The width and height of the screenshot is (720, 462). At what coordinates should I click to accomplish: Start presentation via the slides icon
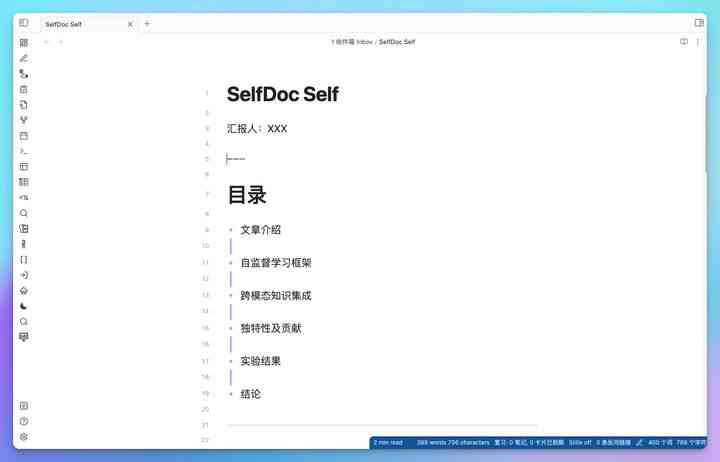(24, 338)
